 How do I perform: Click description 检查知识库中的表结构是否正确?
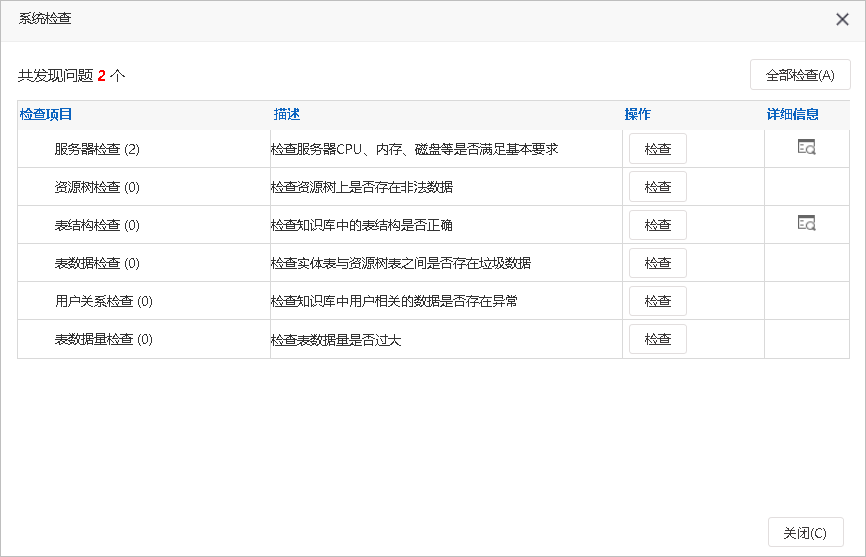362,225
